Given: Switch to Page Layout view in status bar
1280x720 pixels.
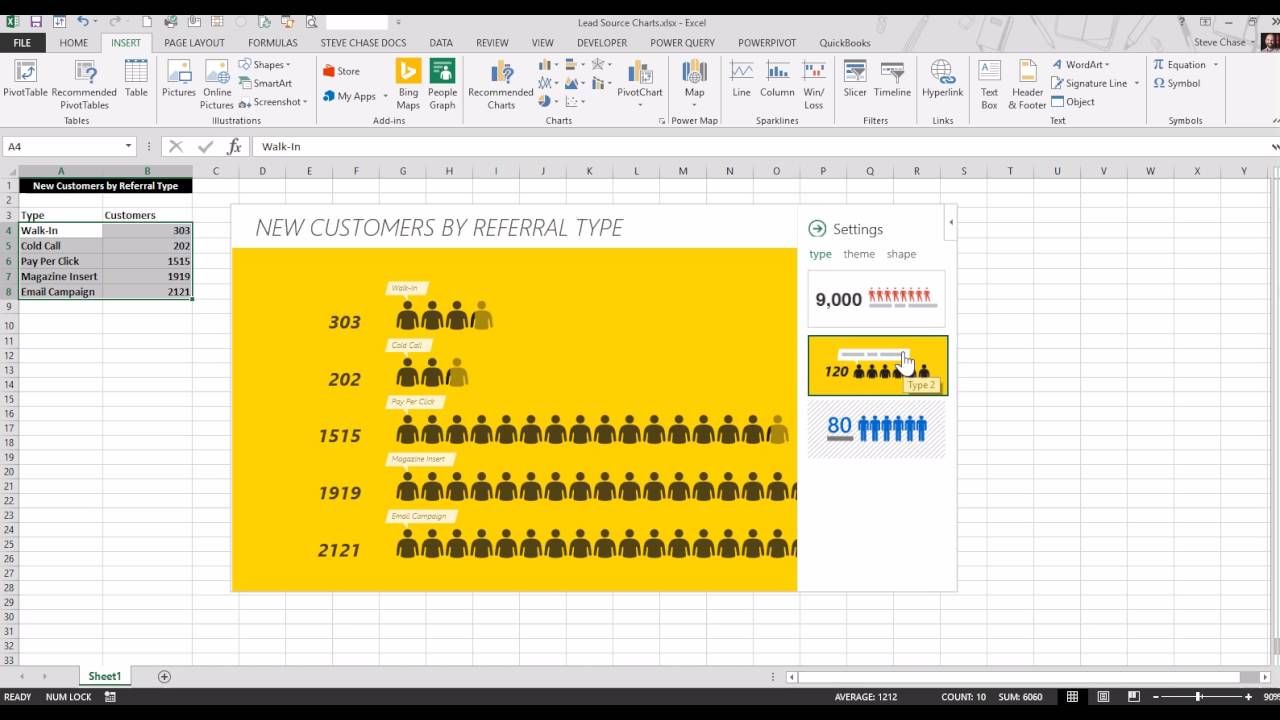Looking at the screenshot, I should coord(1103,697).
